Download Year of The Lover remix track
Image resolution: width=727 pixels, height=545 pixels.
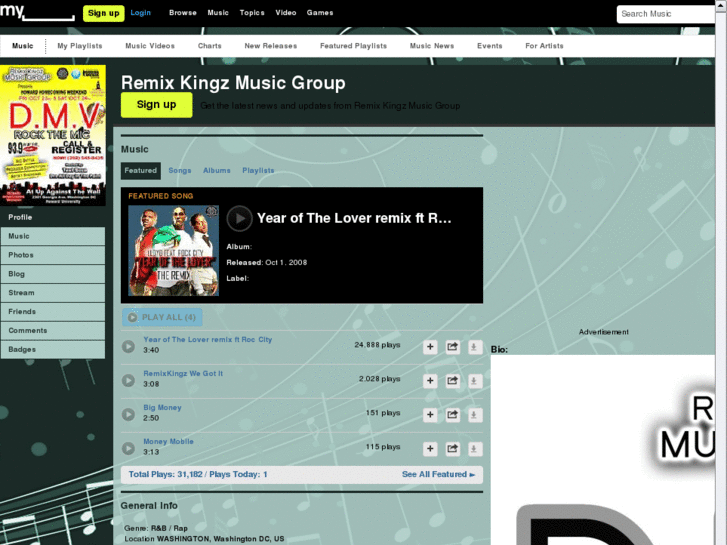click(474, 347)
